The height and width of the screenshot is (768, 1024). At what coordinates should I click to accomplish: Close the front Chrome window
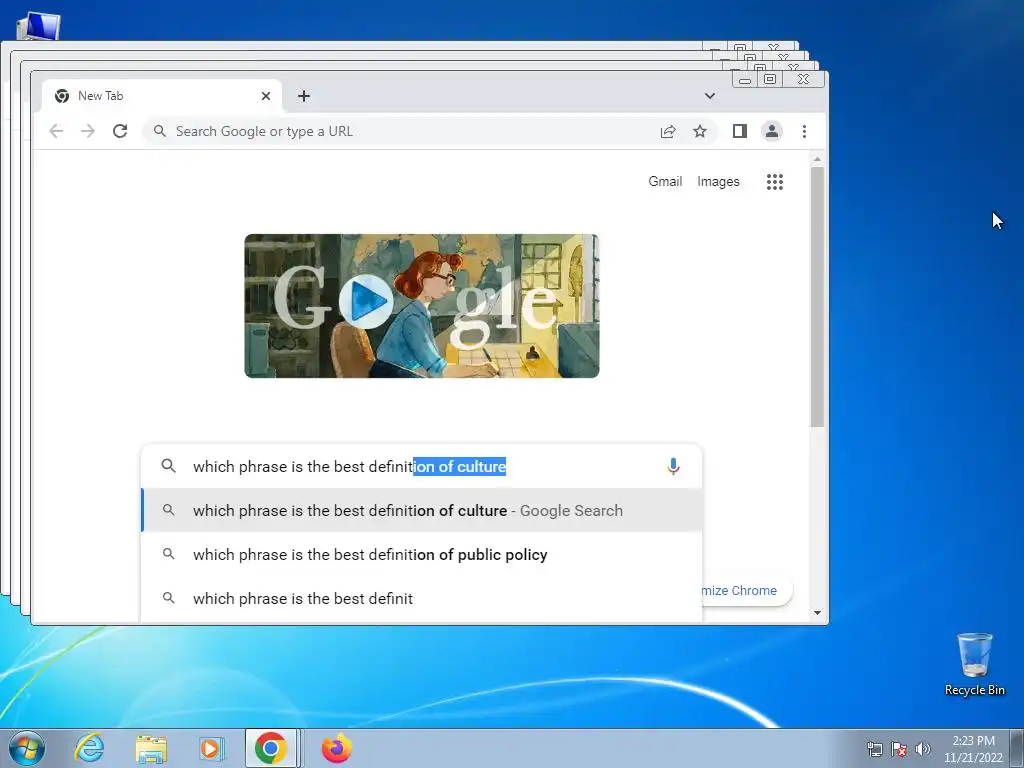coord(803,80)
